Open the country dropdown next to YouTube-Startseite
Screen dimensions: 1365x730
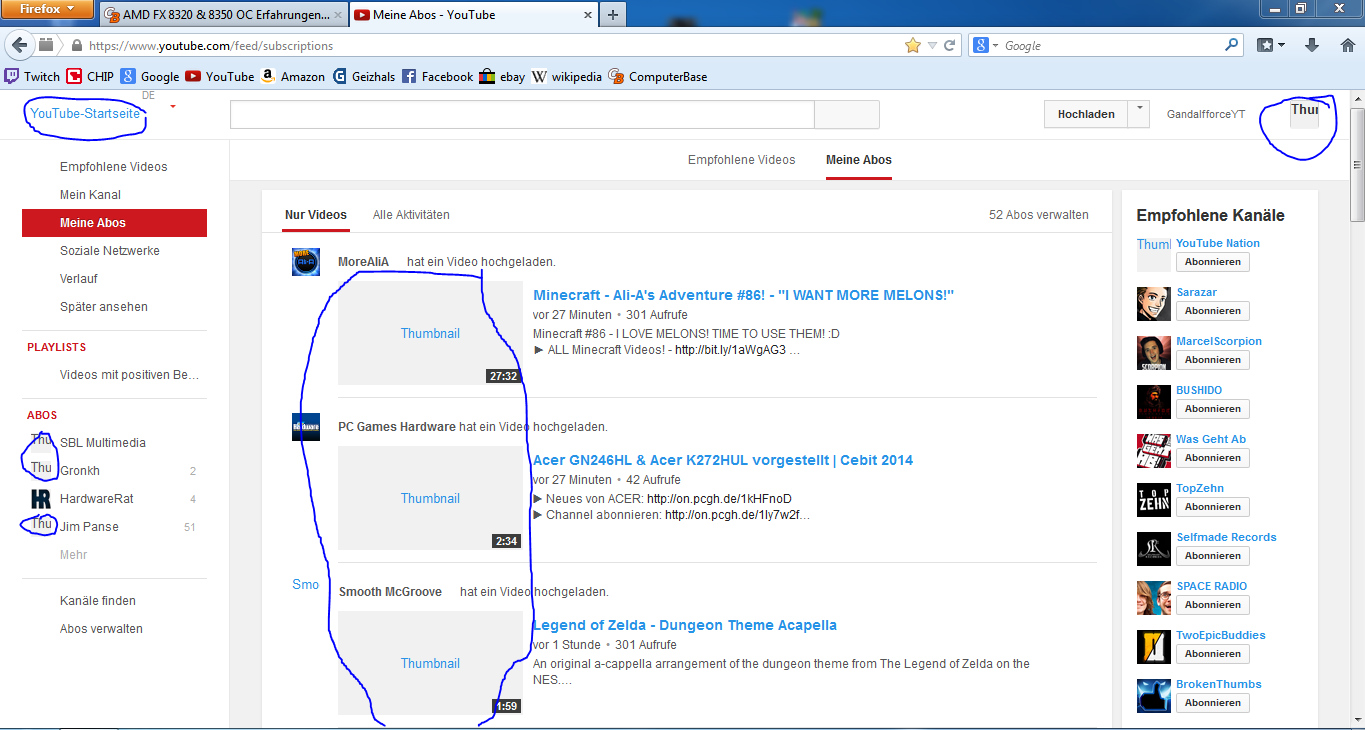point(173,105)
